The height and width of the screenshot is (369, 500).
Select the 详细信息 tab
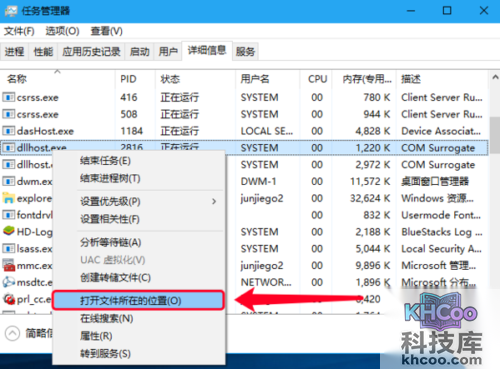pos(207,51)
